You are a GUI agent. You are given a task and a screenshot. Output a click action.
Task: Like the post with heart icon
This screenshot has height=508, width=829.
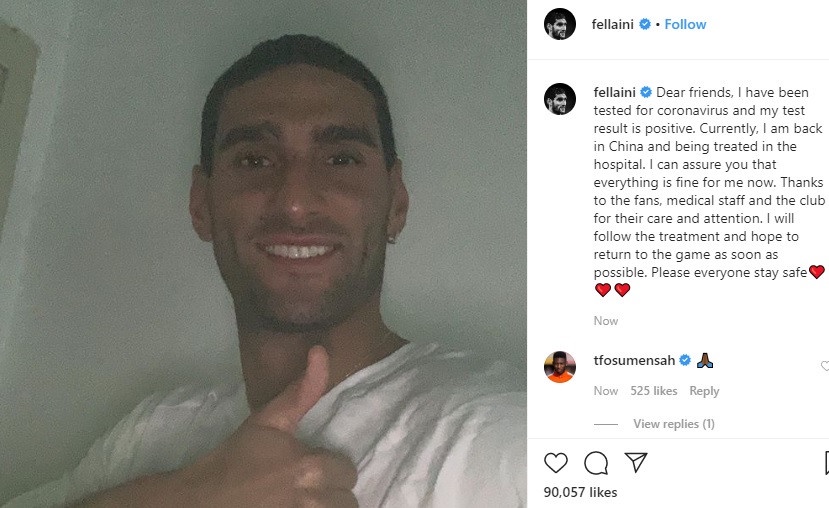(556, 463)
